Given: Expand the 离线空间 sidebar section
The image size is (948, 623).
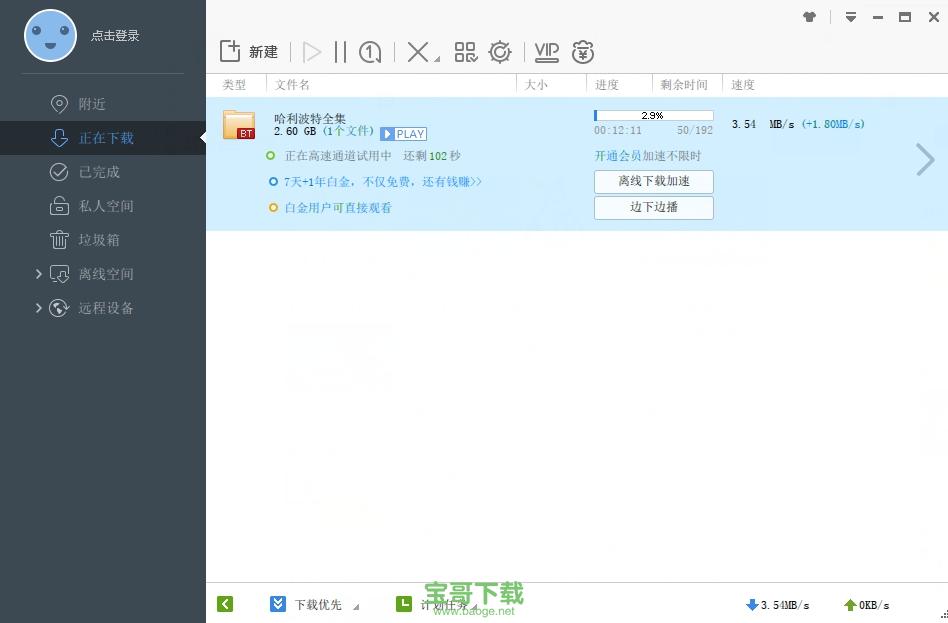Looking at the screenshot, I should (x=39, y=273).
